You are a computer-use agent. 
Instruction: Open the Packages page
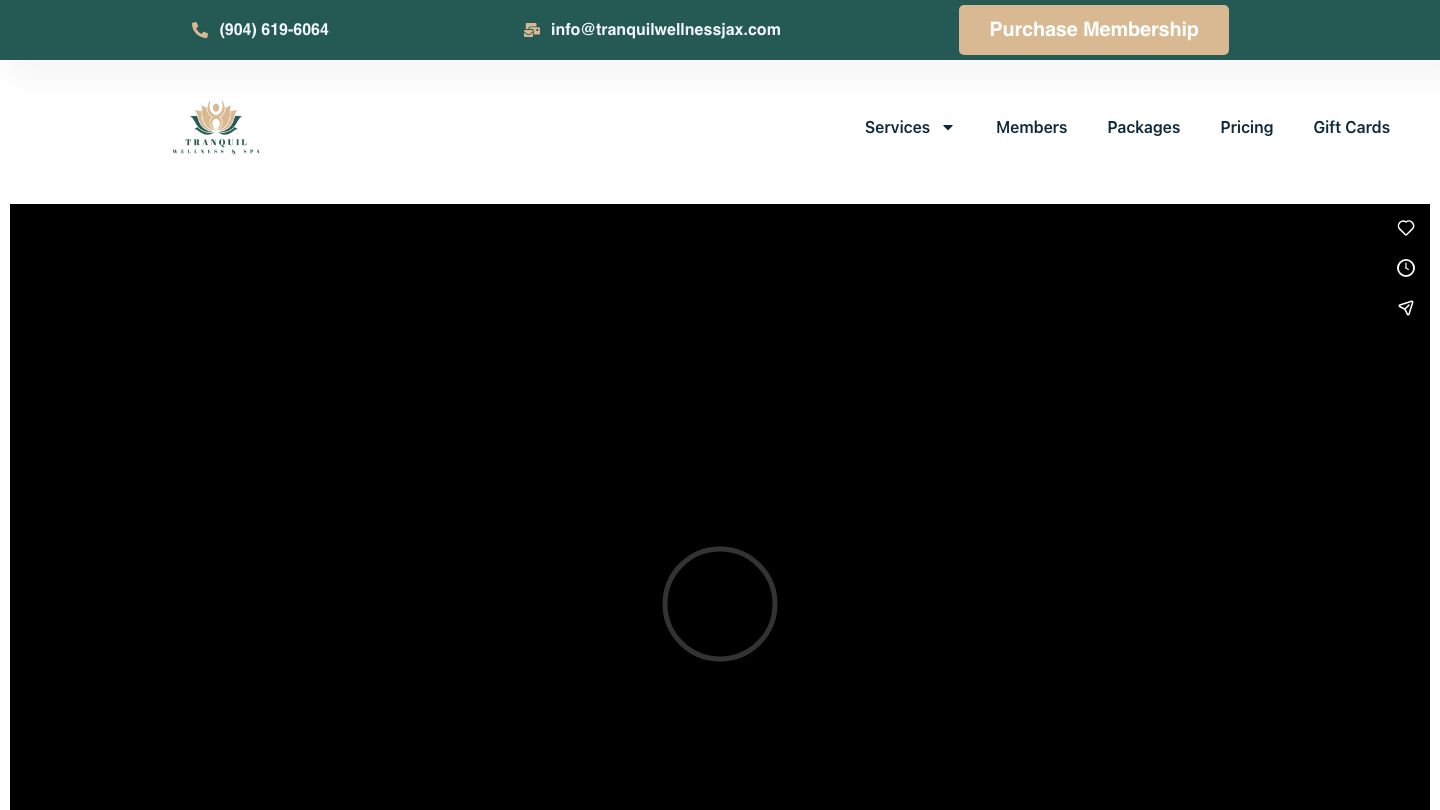(1143, 128)
